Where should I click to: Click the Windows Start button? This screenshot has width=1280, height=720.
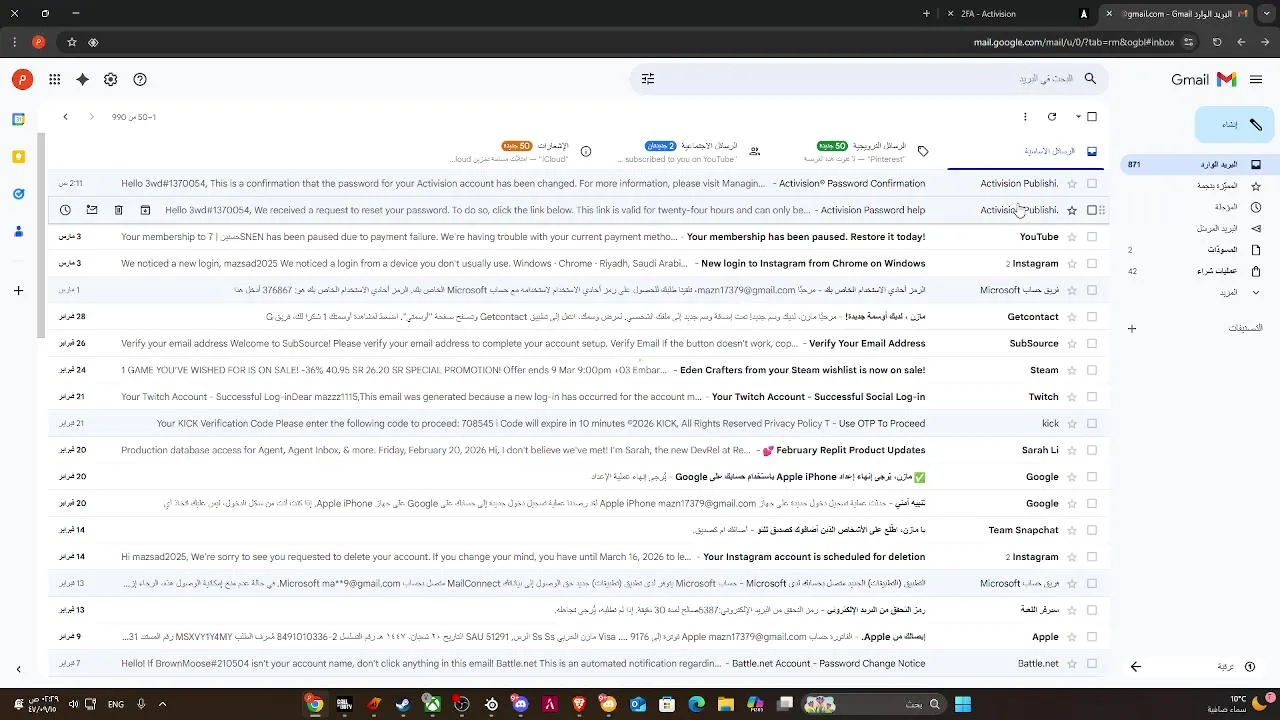[x=962, y=704]
